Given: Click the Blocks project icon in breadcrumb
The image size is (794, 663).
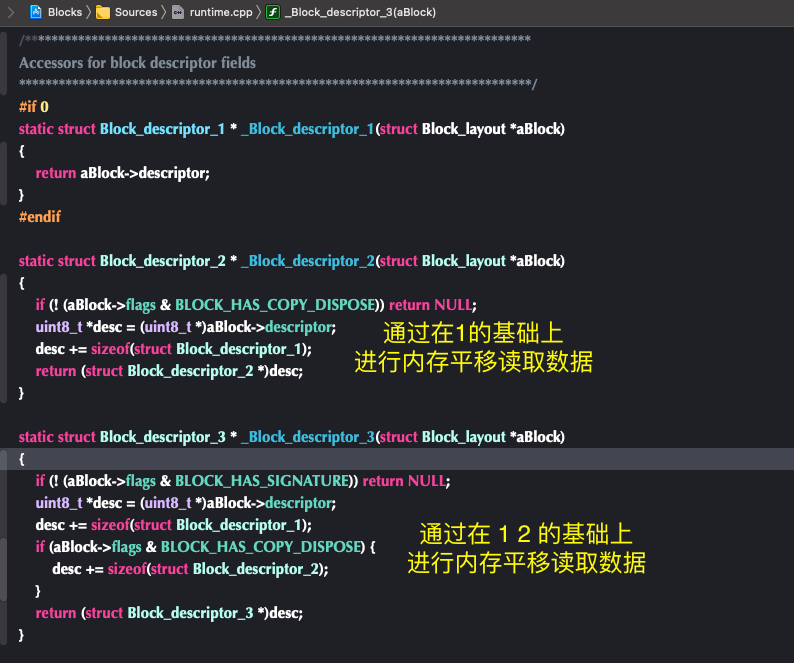Looking at the screenshot, I should [x=36, y=12].
